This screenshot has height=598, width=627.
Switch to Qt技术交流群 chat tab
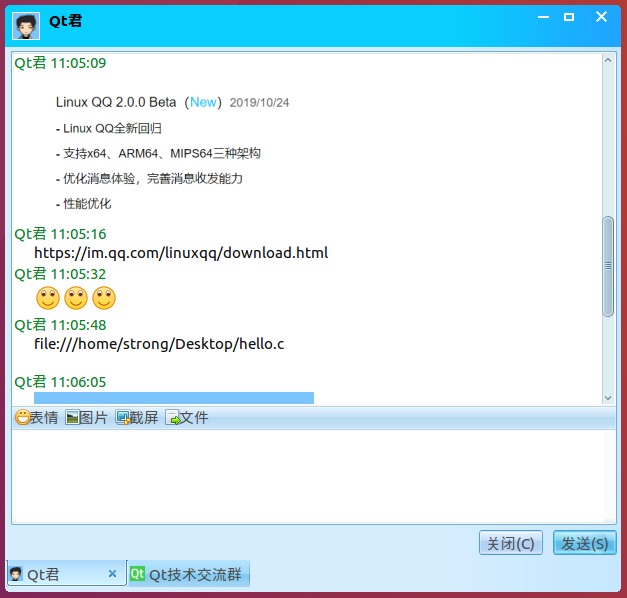[x=189, y=574]
